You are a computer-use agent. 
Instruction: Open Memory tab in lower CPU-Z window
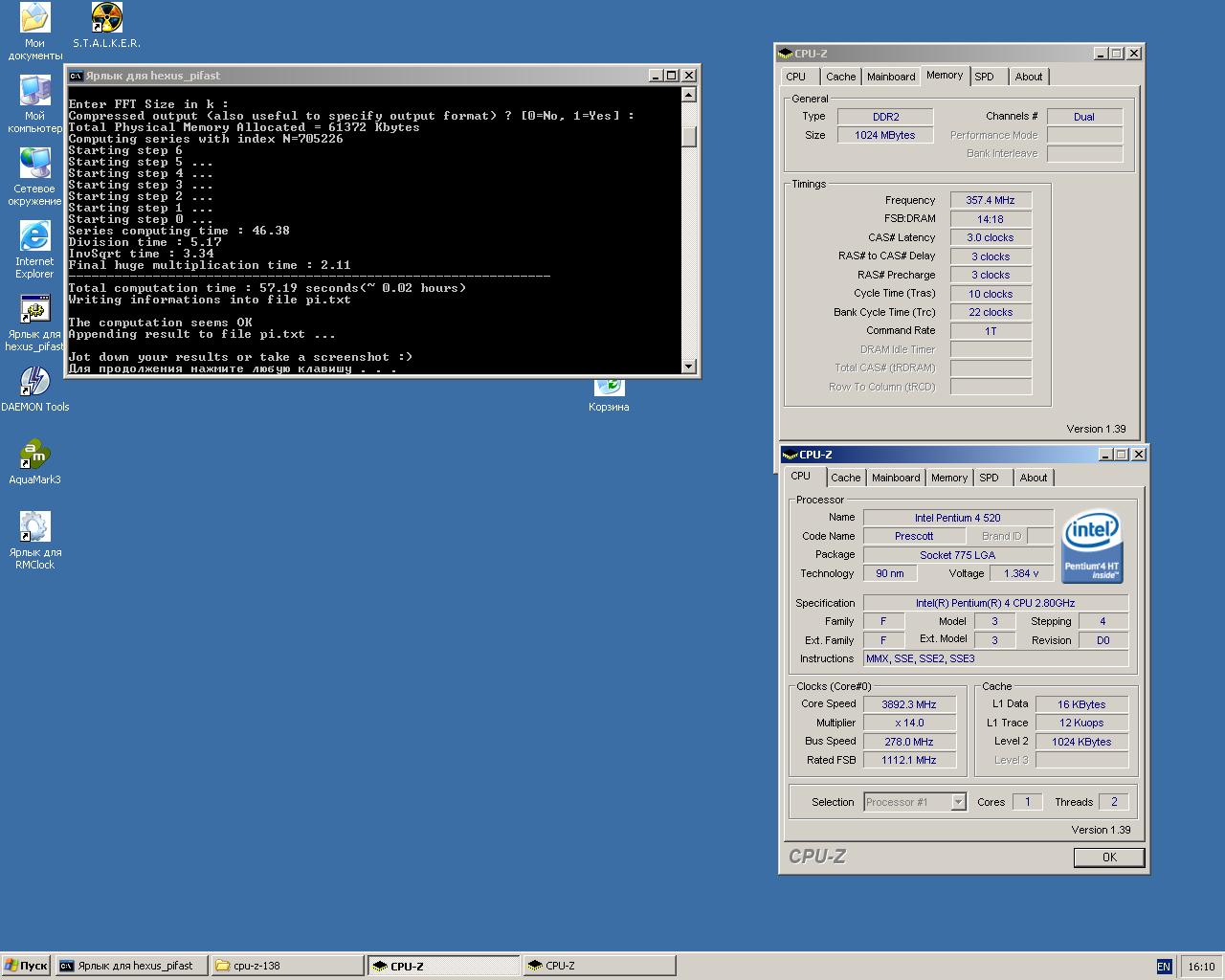[949, 478]
